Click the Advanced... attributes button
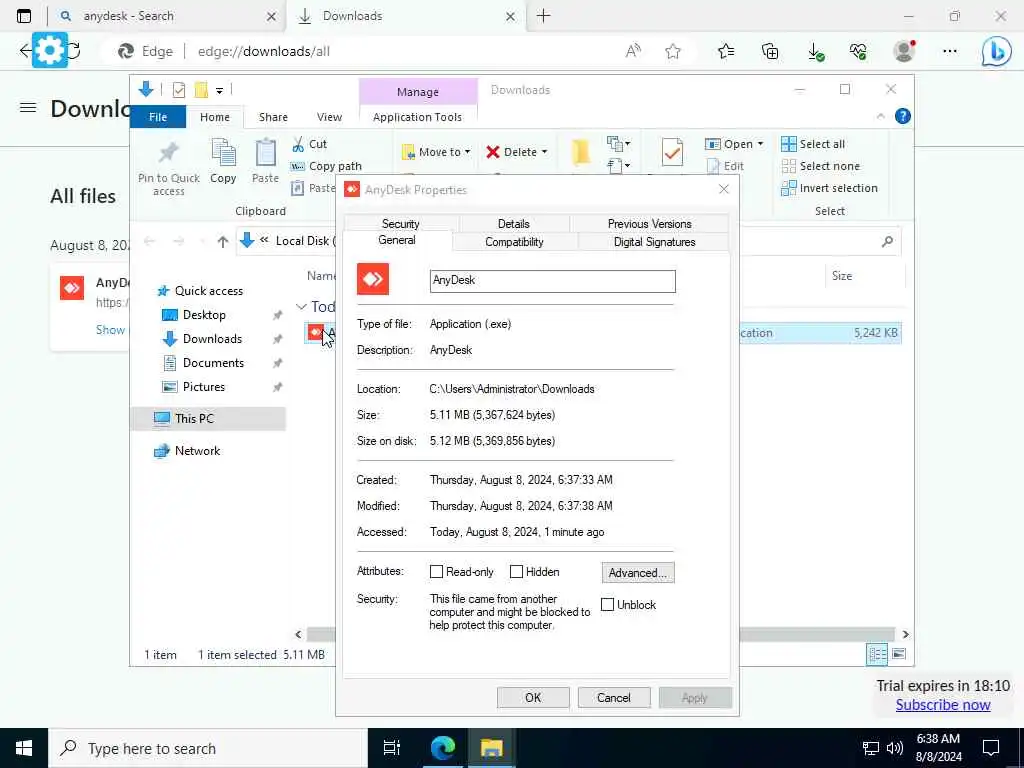Screen dimensions: 1024x768 pos(638,573)
